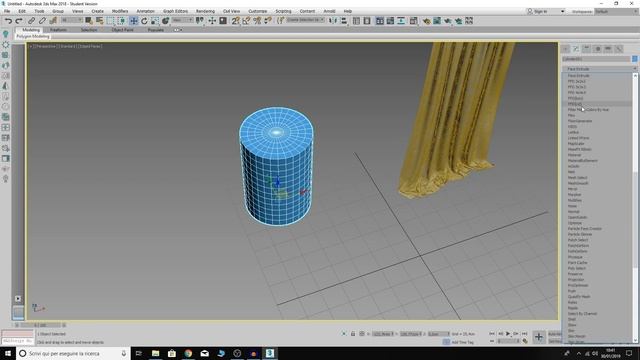
Task: Pick the Rectangular Selection Region icon
Action: pyautogui.click(x=110, y=20)
